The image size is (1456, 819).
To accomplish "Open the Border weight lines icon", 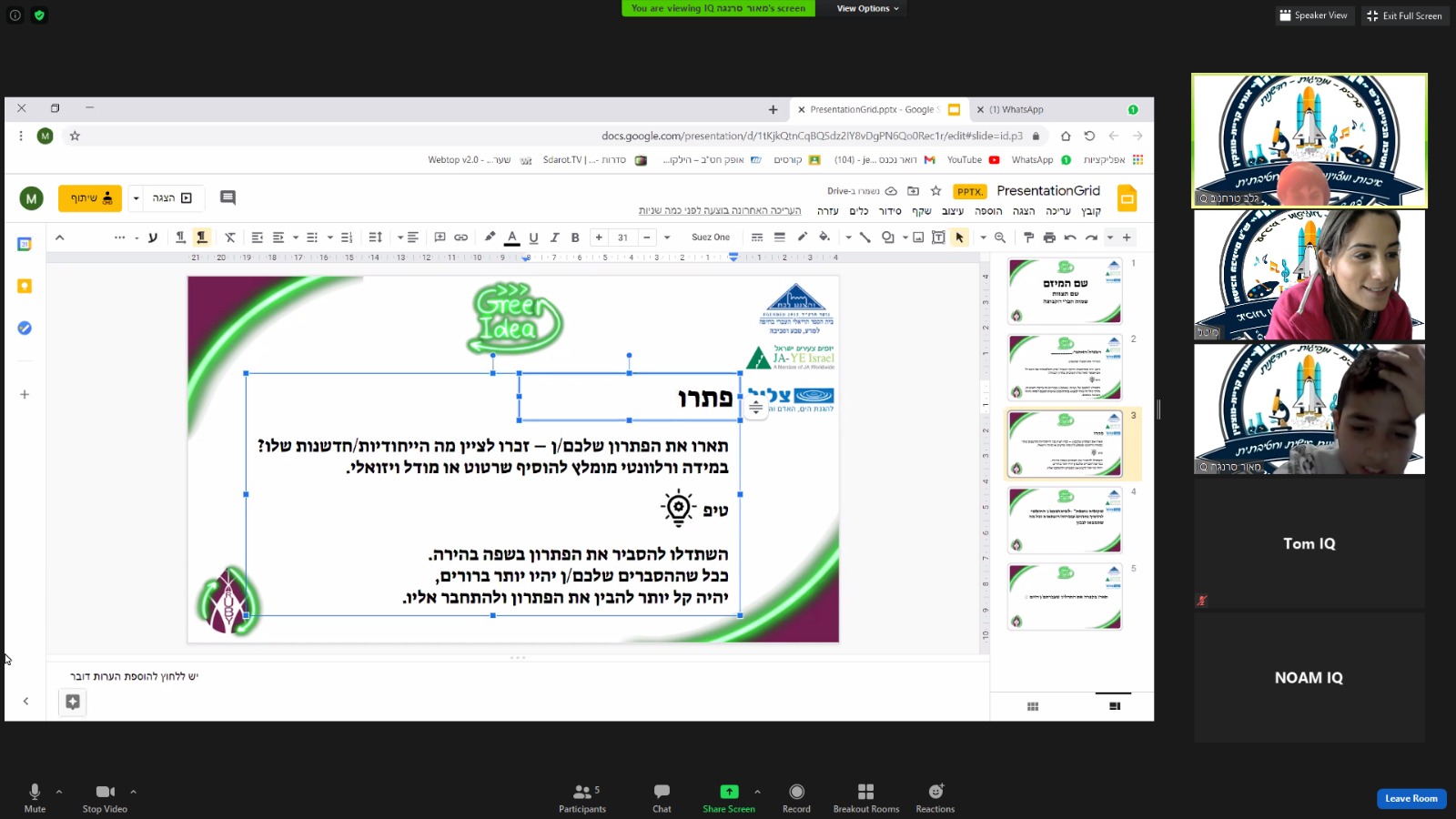I will (780, 238).
